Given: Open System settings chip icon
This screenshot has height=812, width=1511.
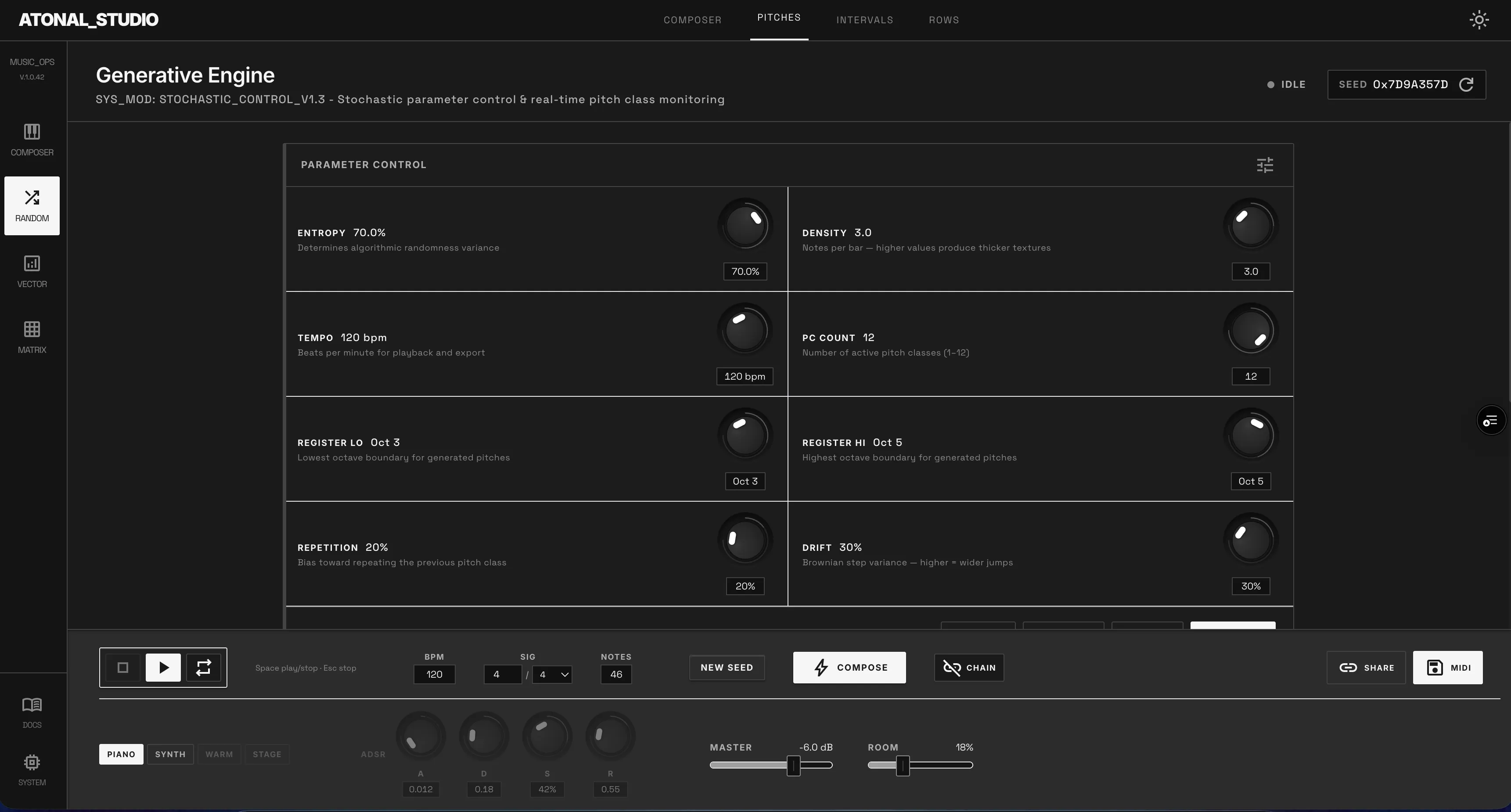Looking at the screenshot, I should click(x=32, y=770).
